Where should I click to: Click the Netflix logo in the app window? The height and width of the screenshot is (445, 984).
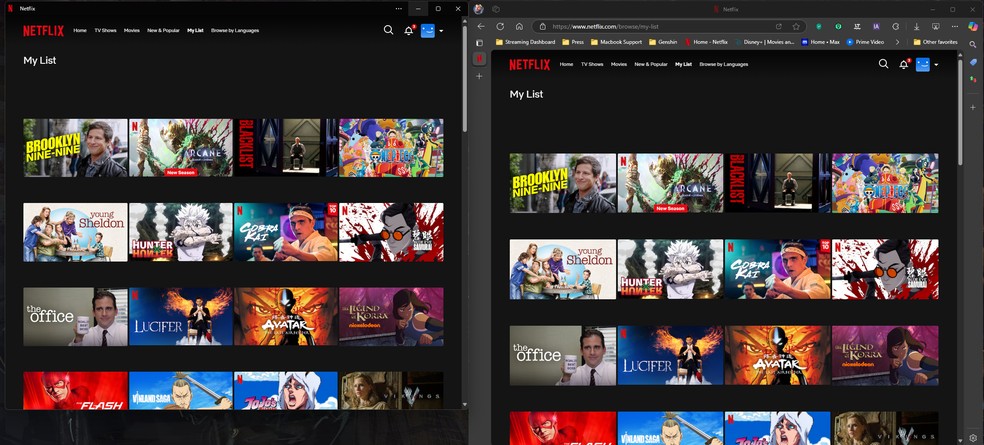[43, 30]
